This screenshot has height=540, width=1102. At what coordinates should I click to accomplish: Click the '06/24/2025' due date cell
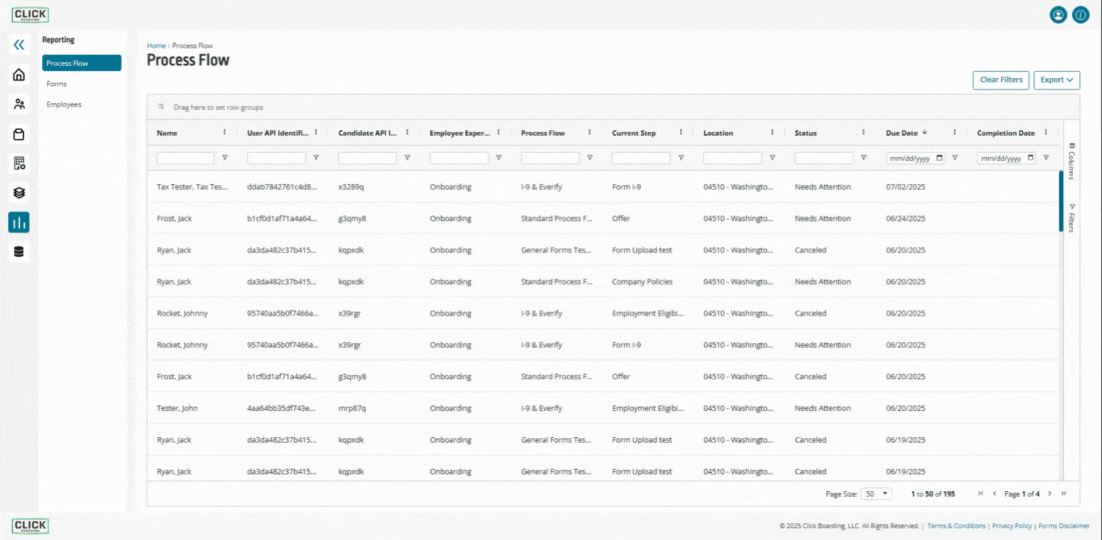click(x=906, y=219)
